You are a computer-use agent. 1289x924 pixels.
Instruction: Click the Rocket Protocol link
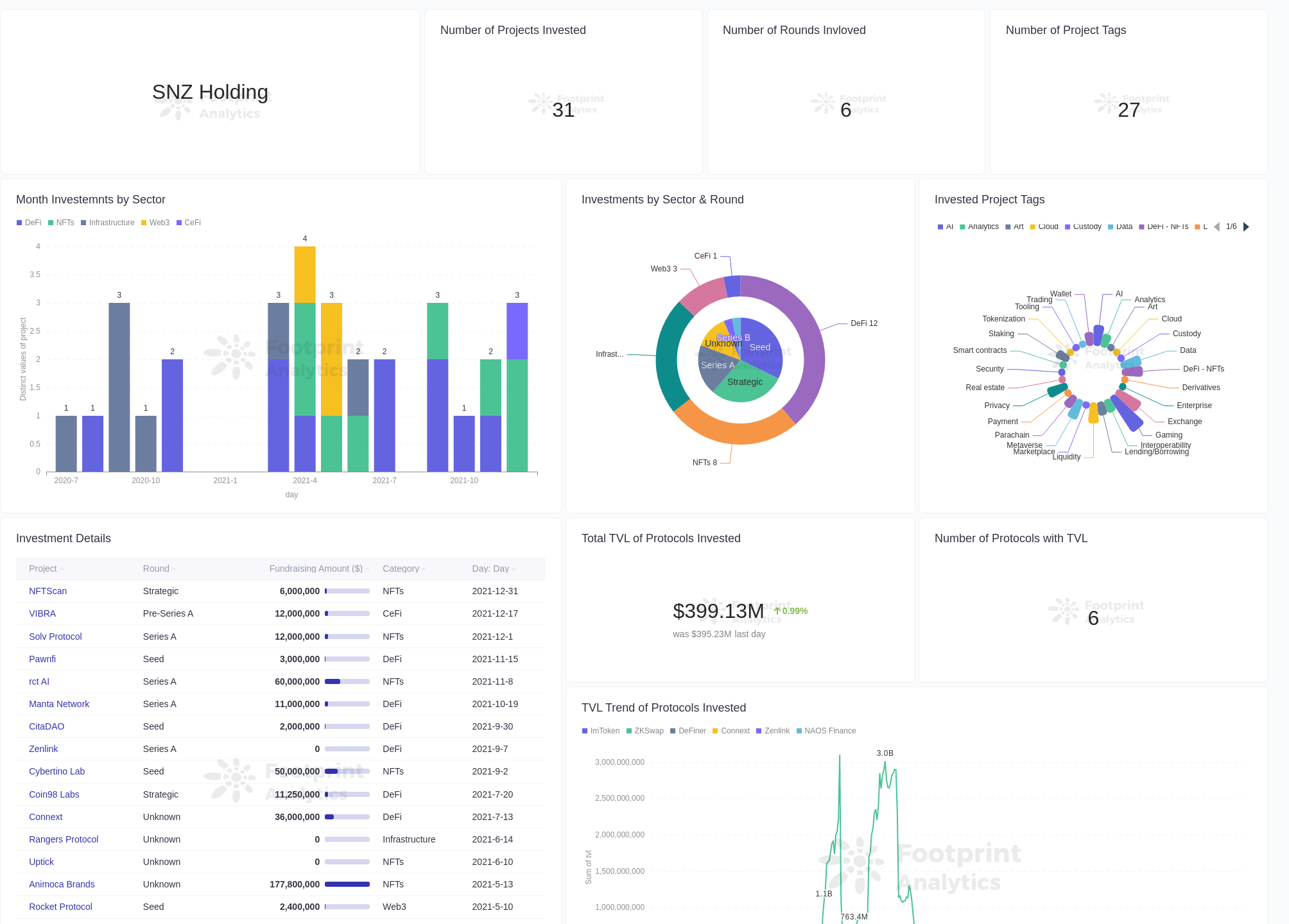coord(60,907)
